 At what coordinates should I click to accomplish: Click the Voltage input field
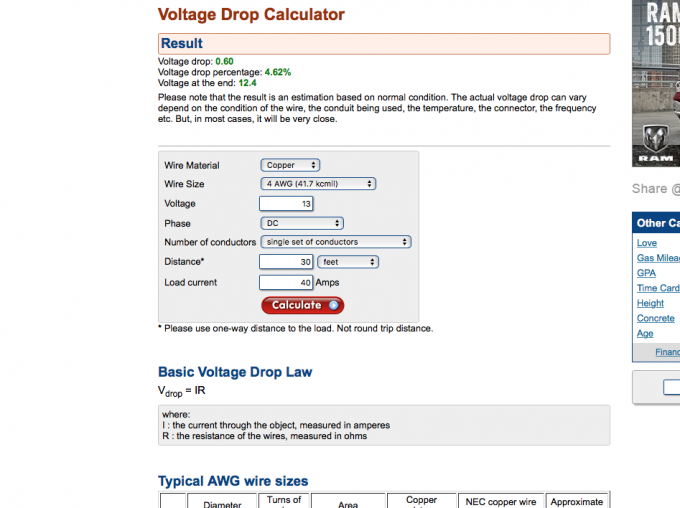(286, 204)
